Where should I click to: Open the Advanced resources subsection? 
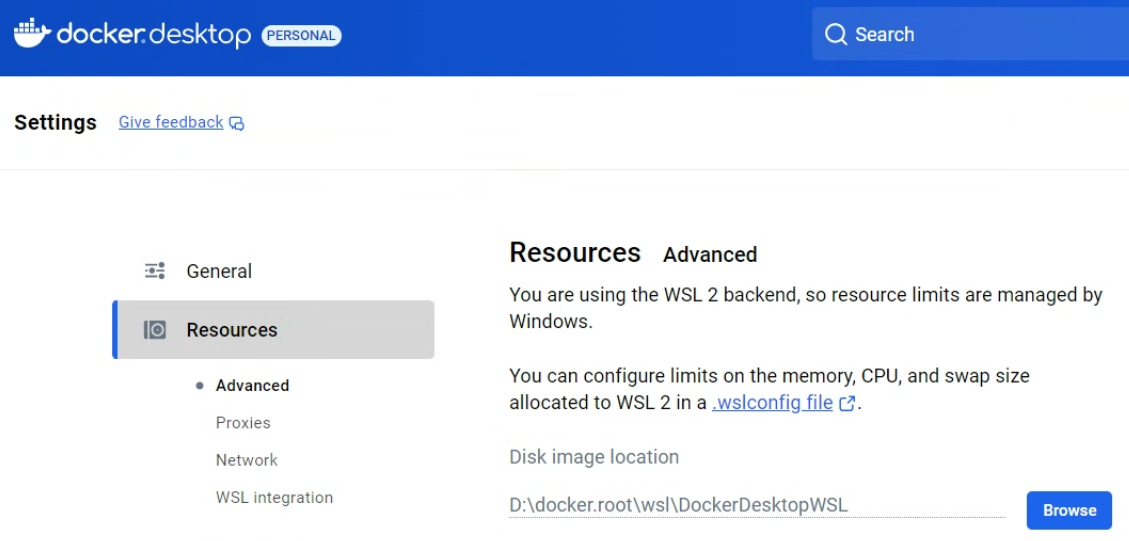[x=252, y=385]
